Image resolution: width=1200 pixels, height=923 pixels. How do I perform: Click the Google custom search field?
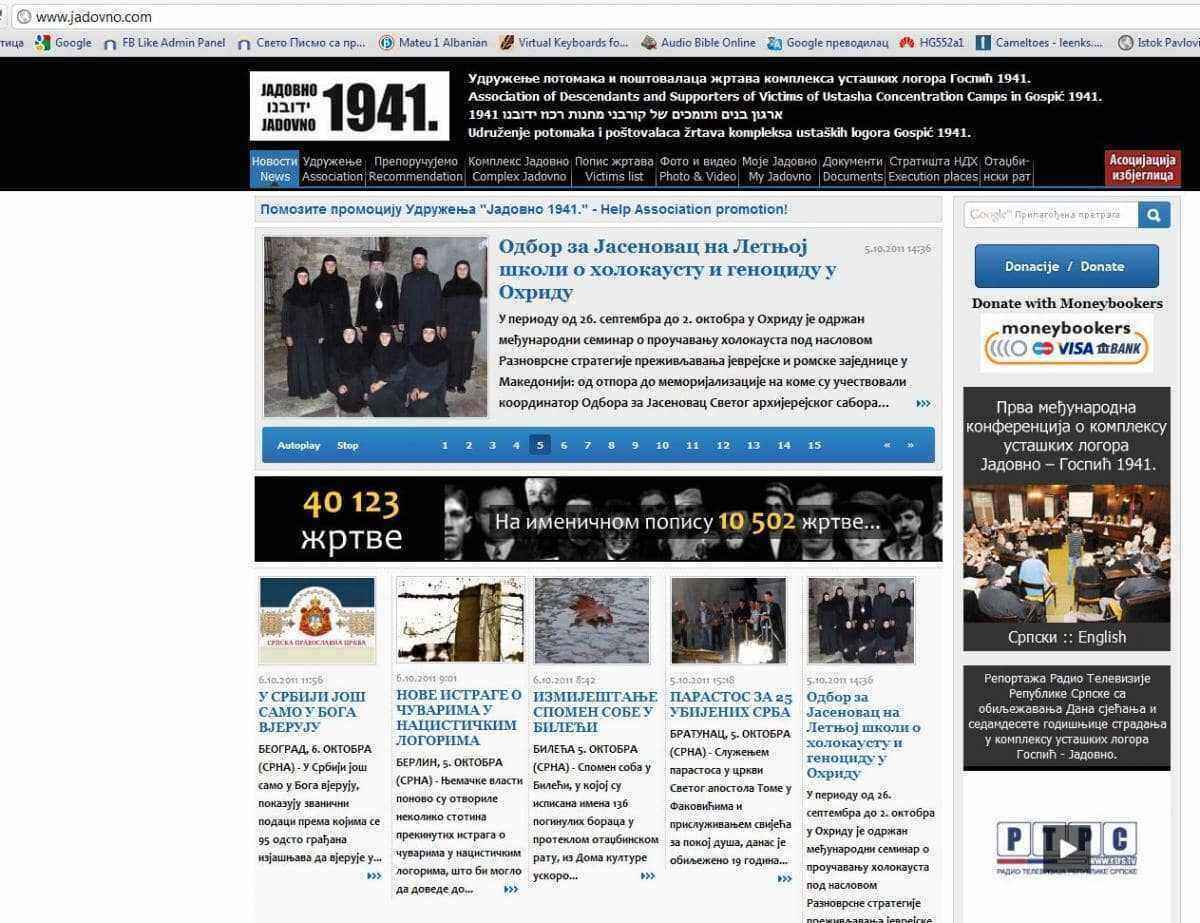point(1052,215)
